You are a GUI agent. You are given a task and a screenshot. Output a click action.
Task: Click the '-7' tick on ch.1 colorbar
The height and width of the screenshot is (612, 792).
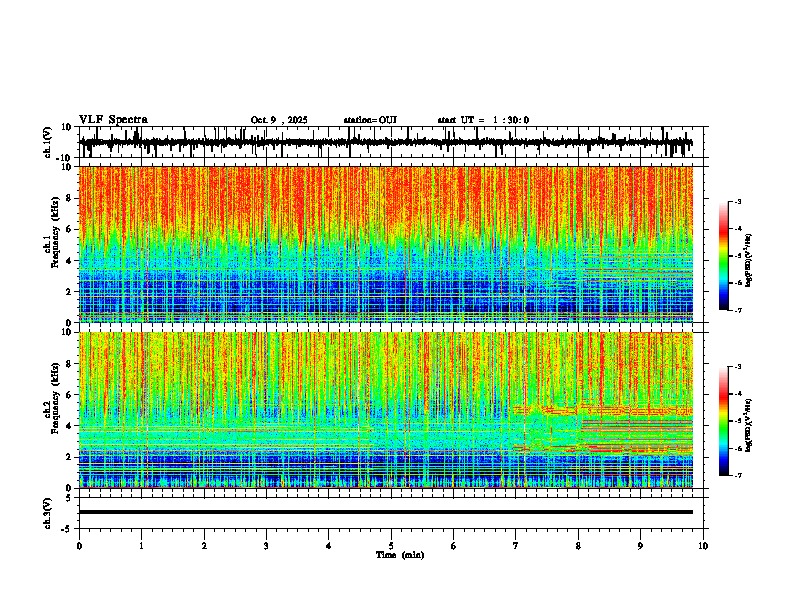coord(737,310)
